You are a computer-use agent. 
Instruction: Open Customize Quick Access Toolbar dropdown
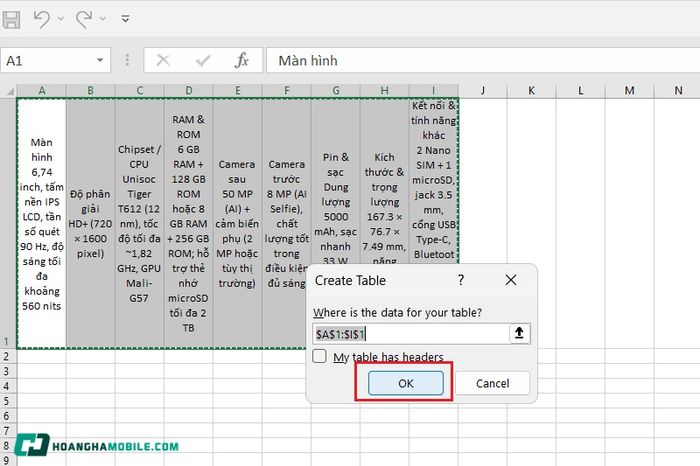[125, 19]
